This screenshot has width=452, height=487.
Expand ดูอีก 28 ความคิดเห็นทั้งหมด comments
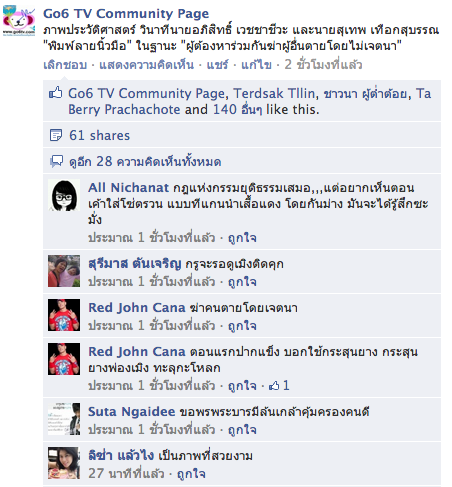click(x=145, y=162)
